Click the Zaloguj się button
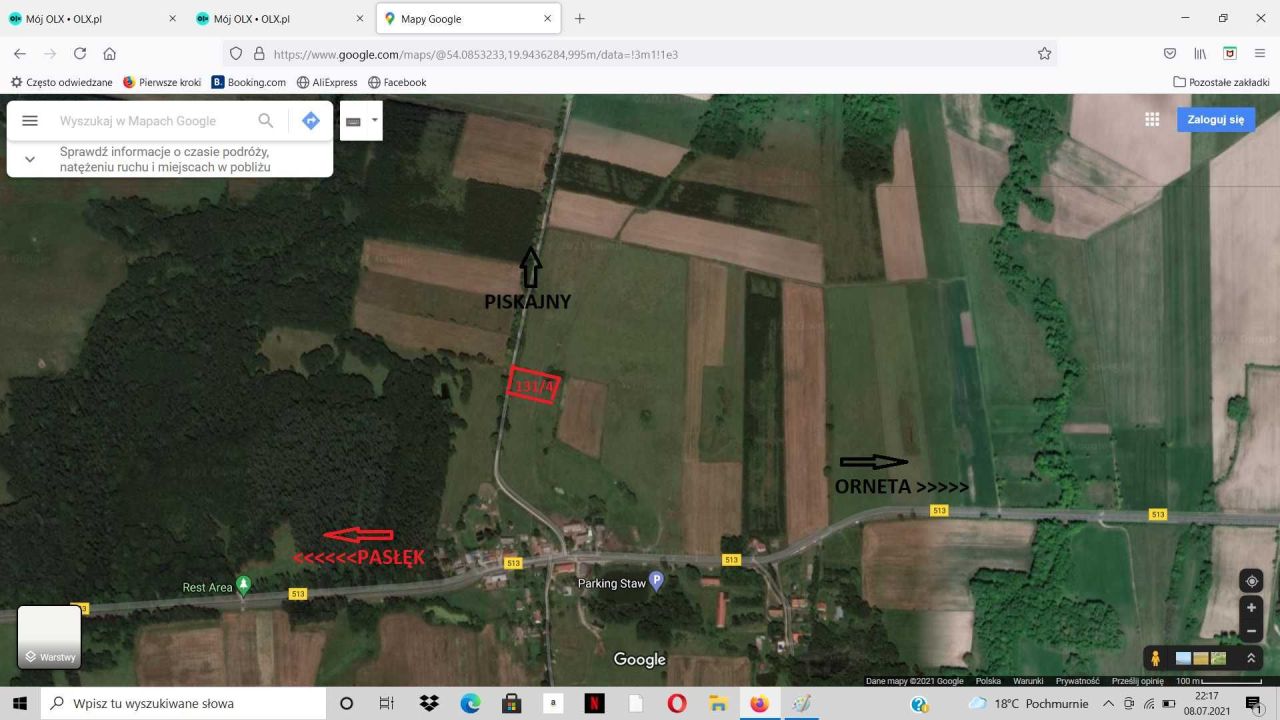This screenshot has height=720, width=1280. 1215,120
